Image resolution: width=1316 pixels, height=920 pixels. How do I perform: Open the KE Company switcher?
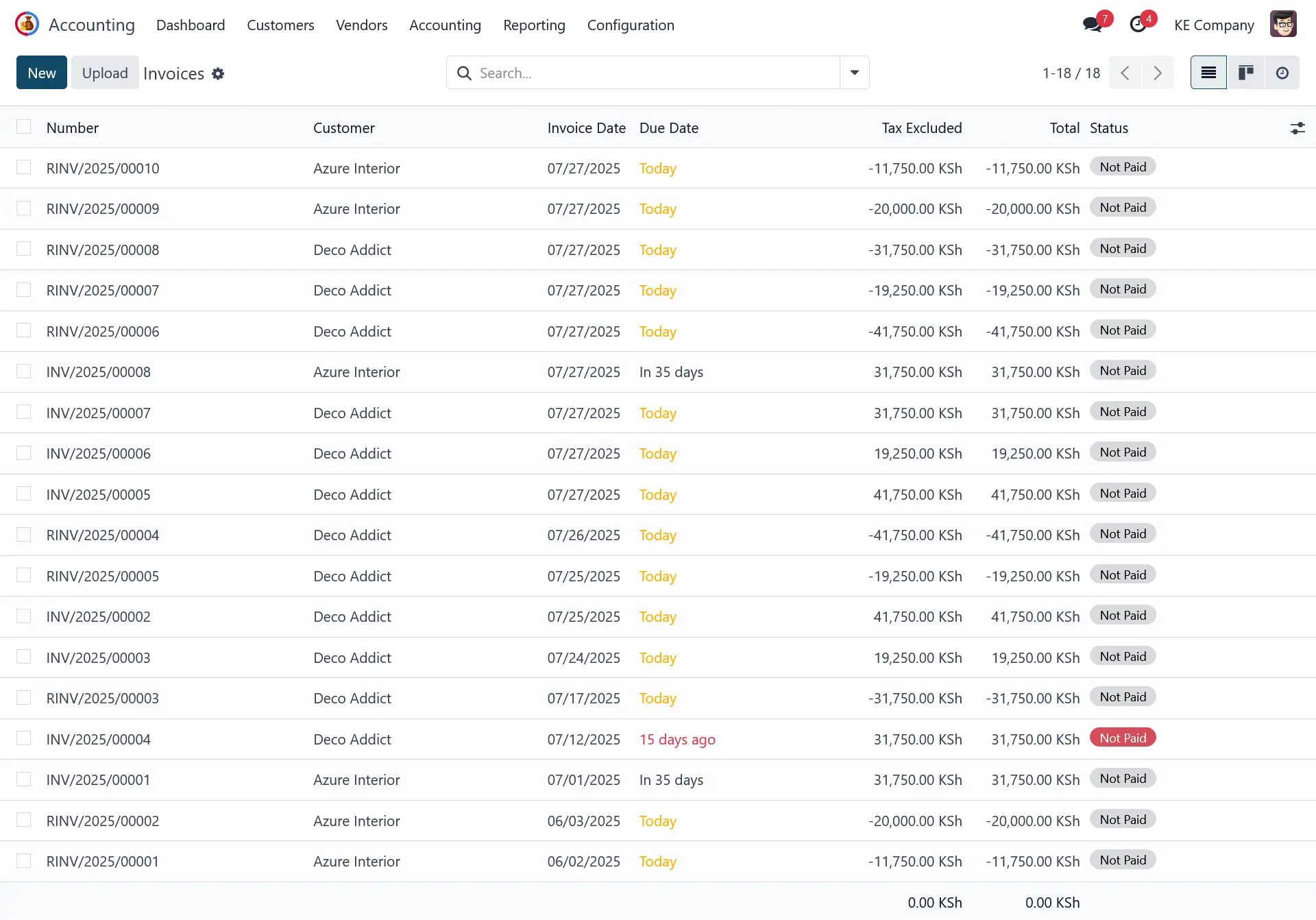(x=1213, y=25)
